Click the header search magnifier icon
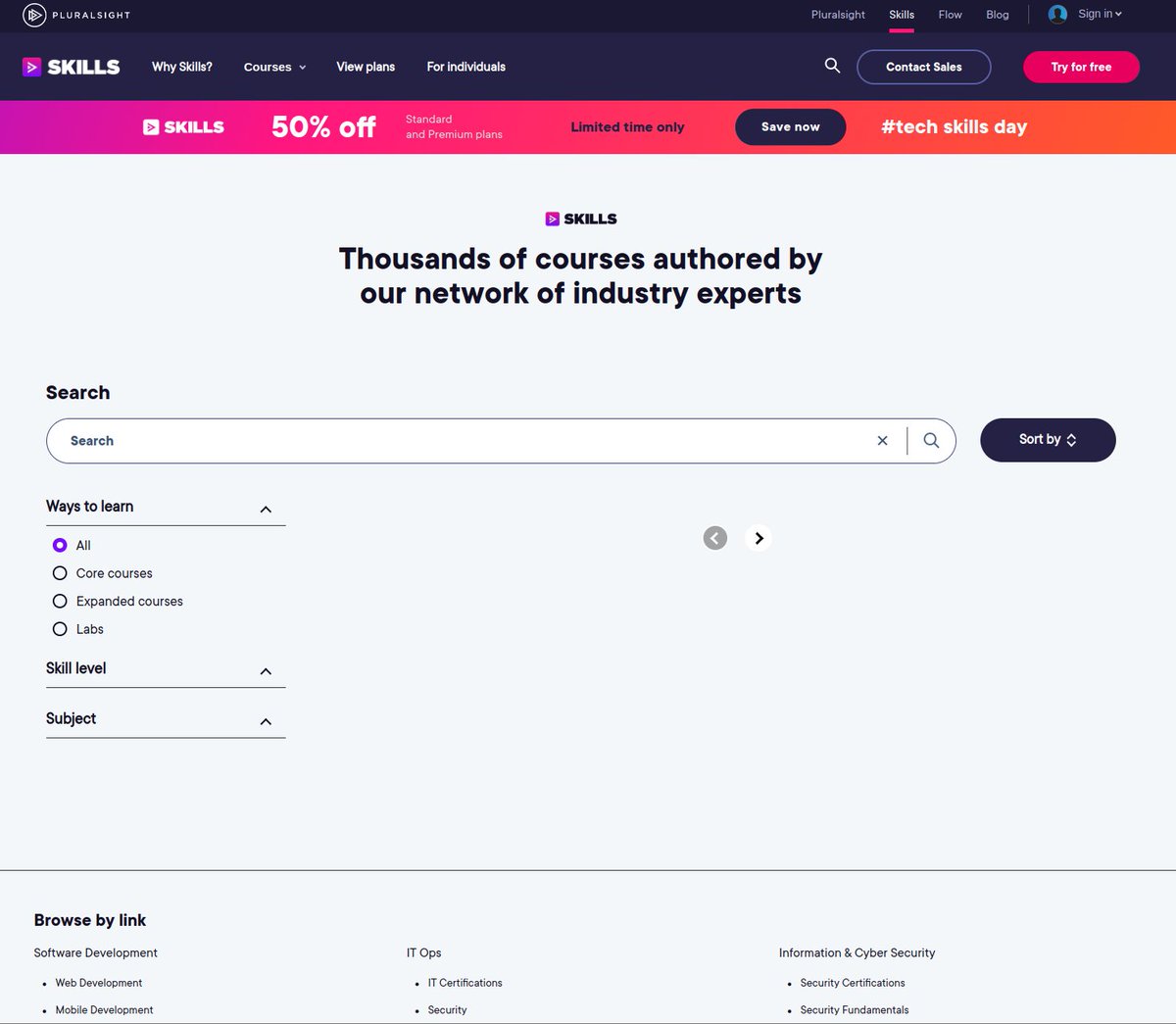The image size is (1176, 1024). tap(832, 66)
